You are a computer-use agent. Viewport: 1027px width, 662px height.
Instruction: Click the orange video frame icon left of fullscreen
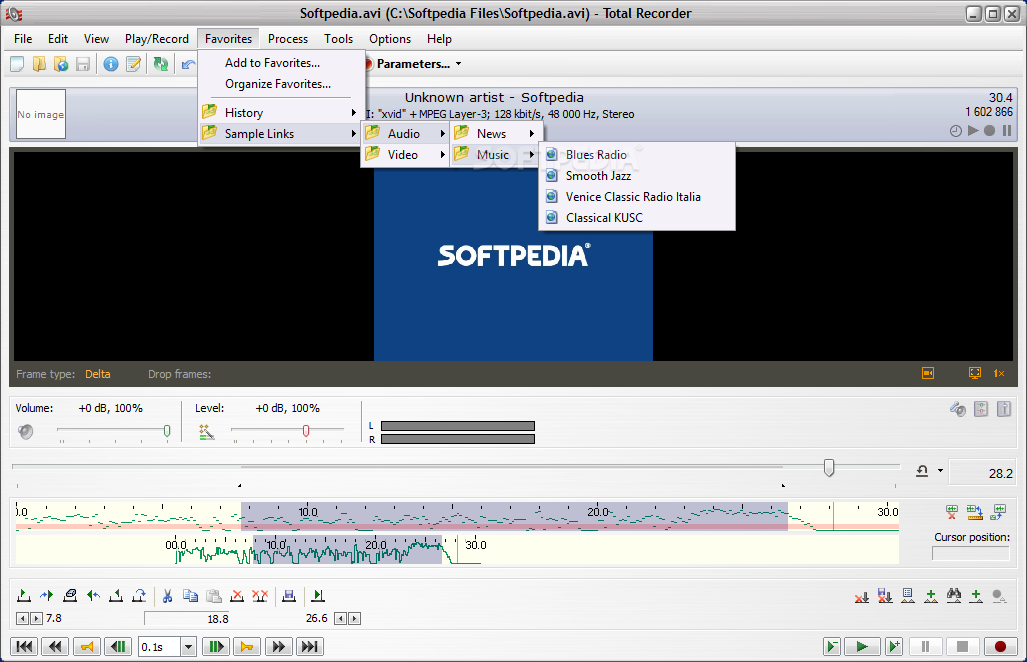(x=928, y=373)
